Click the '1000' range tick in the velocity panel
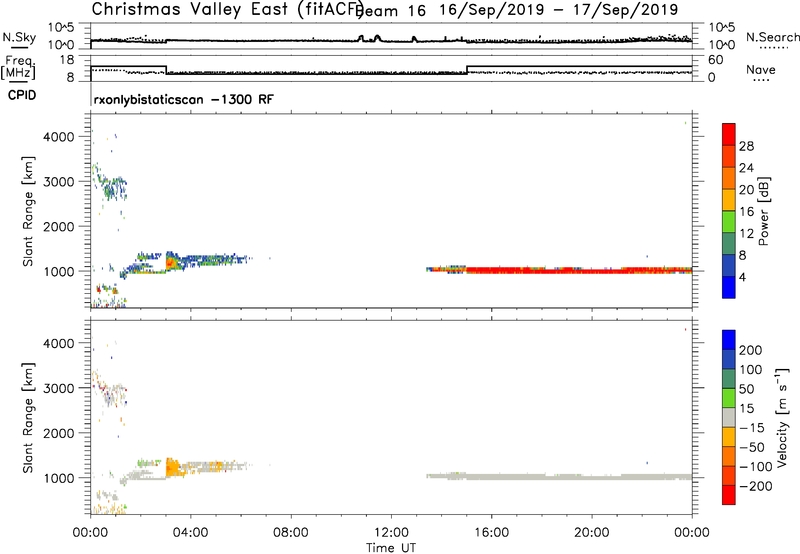This screenshot has width=800, height=554. [x=58, y=478]
